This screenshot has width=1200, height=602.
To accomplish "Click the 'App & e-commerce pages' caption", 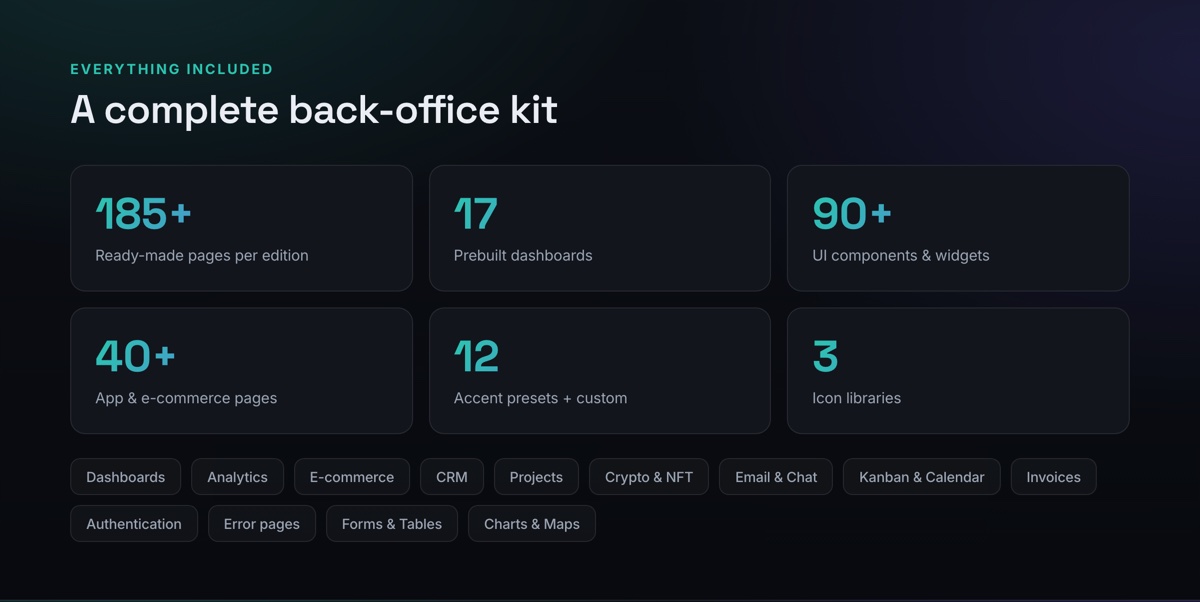I will click(186, 398).
